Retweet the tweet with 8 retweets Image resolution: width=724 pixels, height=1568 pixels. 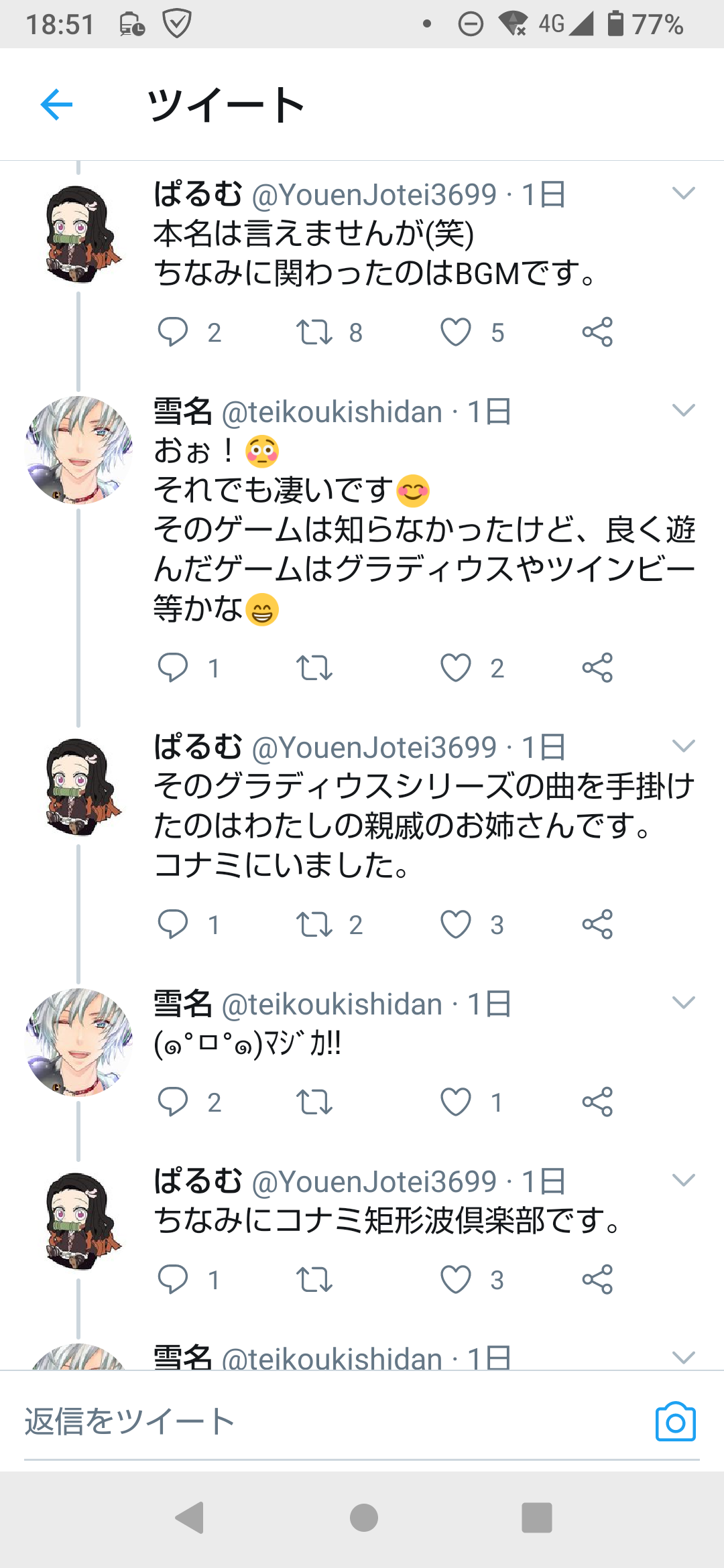coord(314,332)
